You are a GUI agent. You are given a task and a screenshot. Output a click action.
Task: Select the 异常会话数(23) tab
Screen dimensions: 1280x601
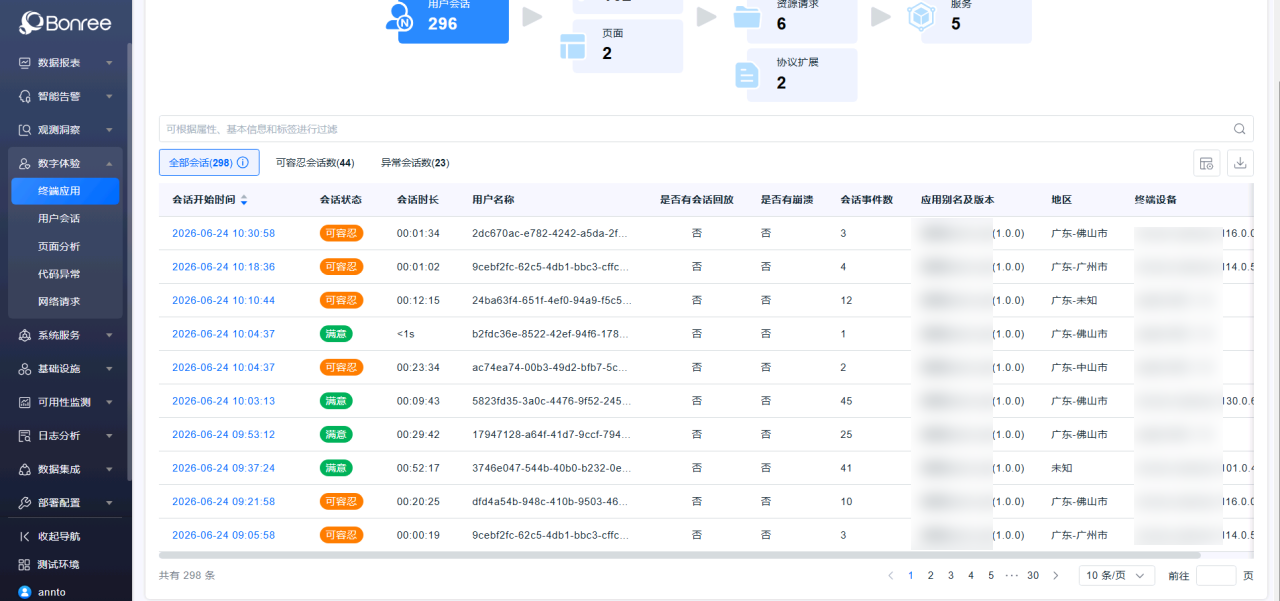pos(415,163)
